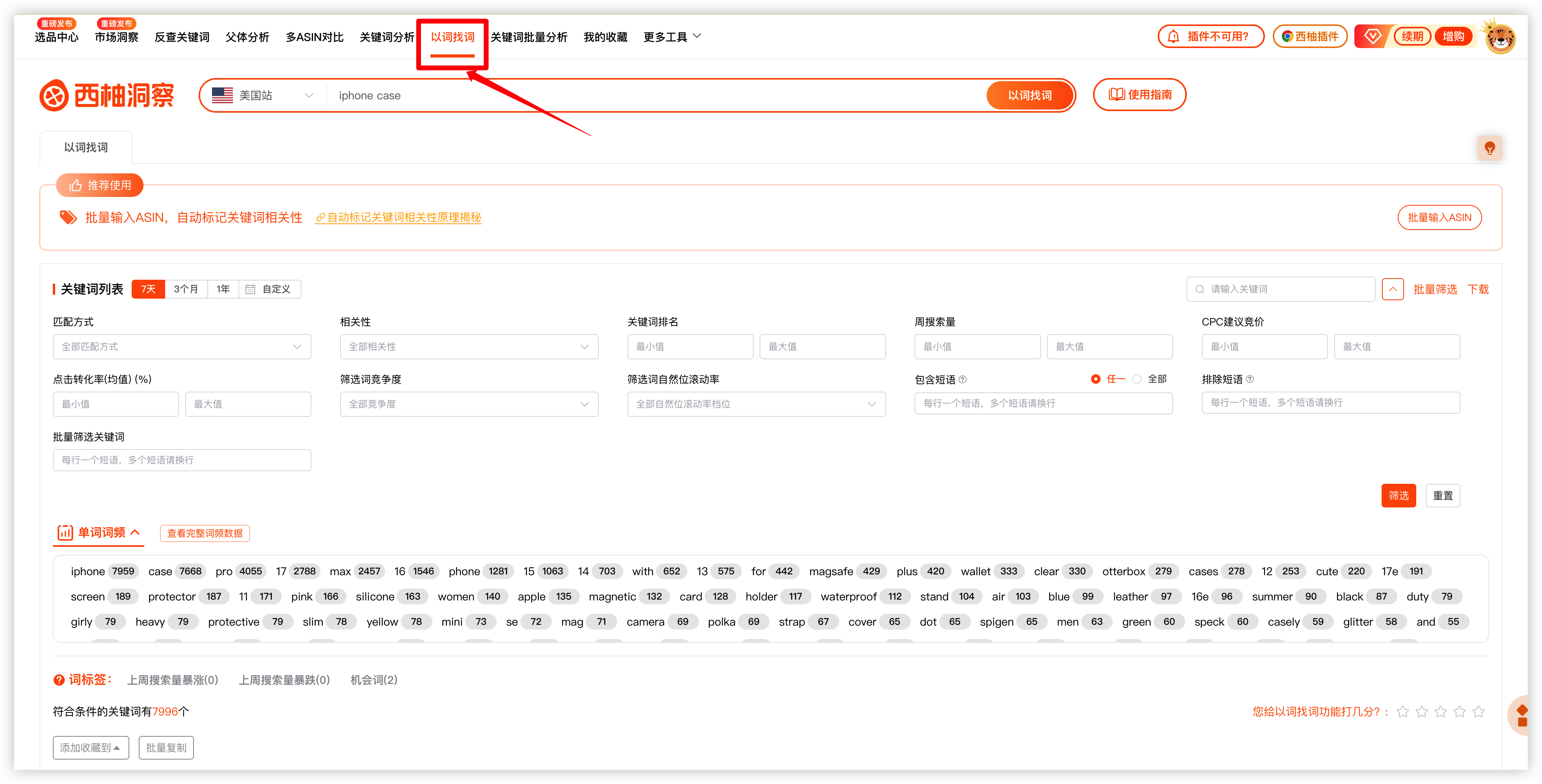1542x784 pixels.
Task: Open link 自动标记关键词相关性原理揭秘
Action: coord(399,217)
